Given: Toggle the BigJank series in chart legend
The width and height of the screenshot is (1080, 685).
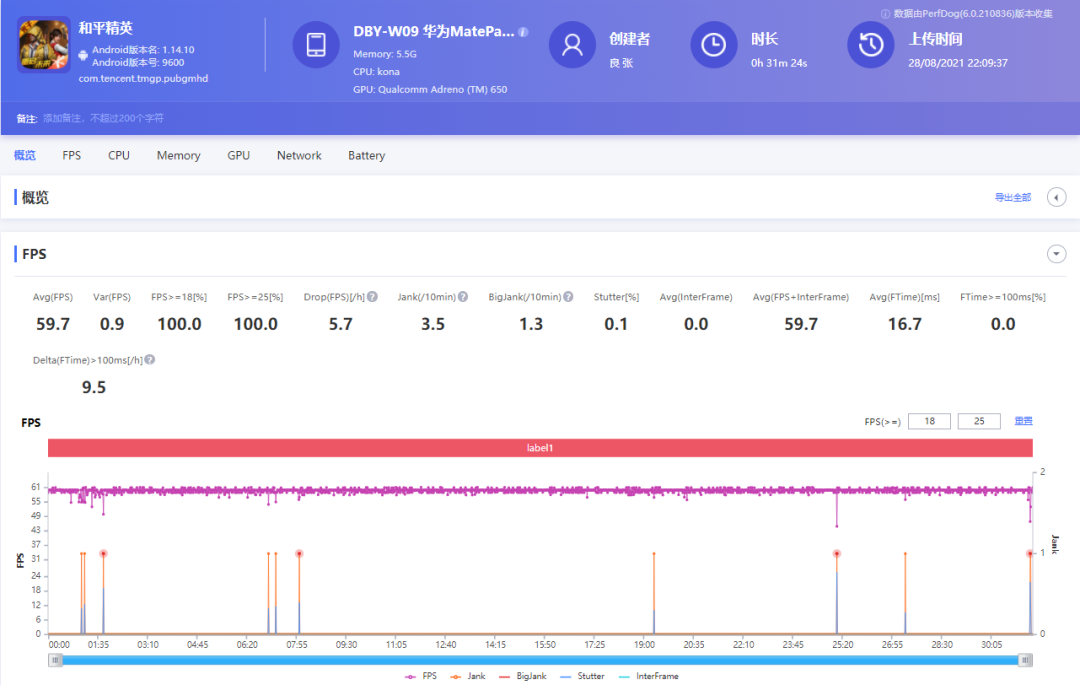Looking at the screenshot, I should click(x=522, y=676).
